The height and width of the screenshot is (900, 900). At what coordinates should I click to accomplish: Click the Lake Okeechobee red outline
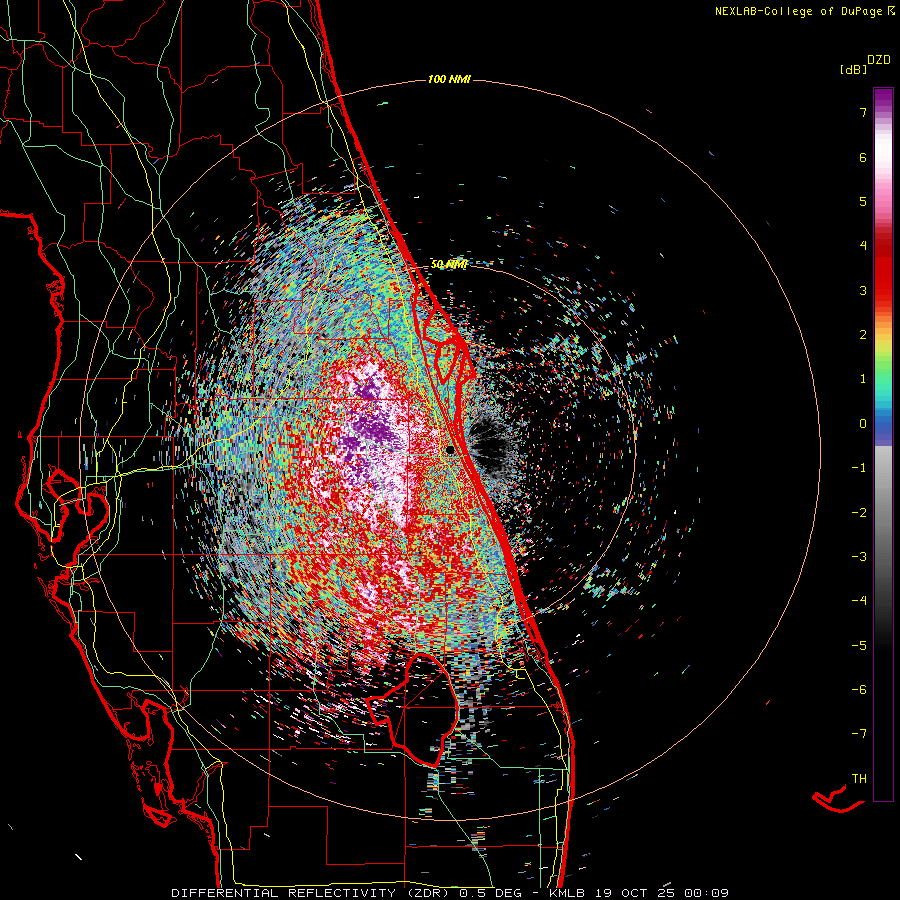413,709
